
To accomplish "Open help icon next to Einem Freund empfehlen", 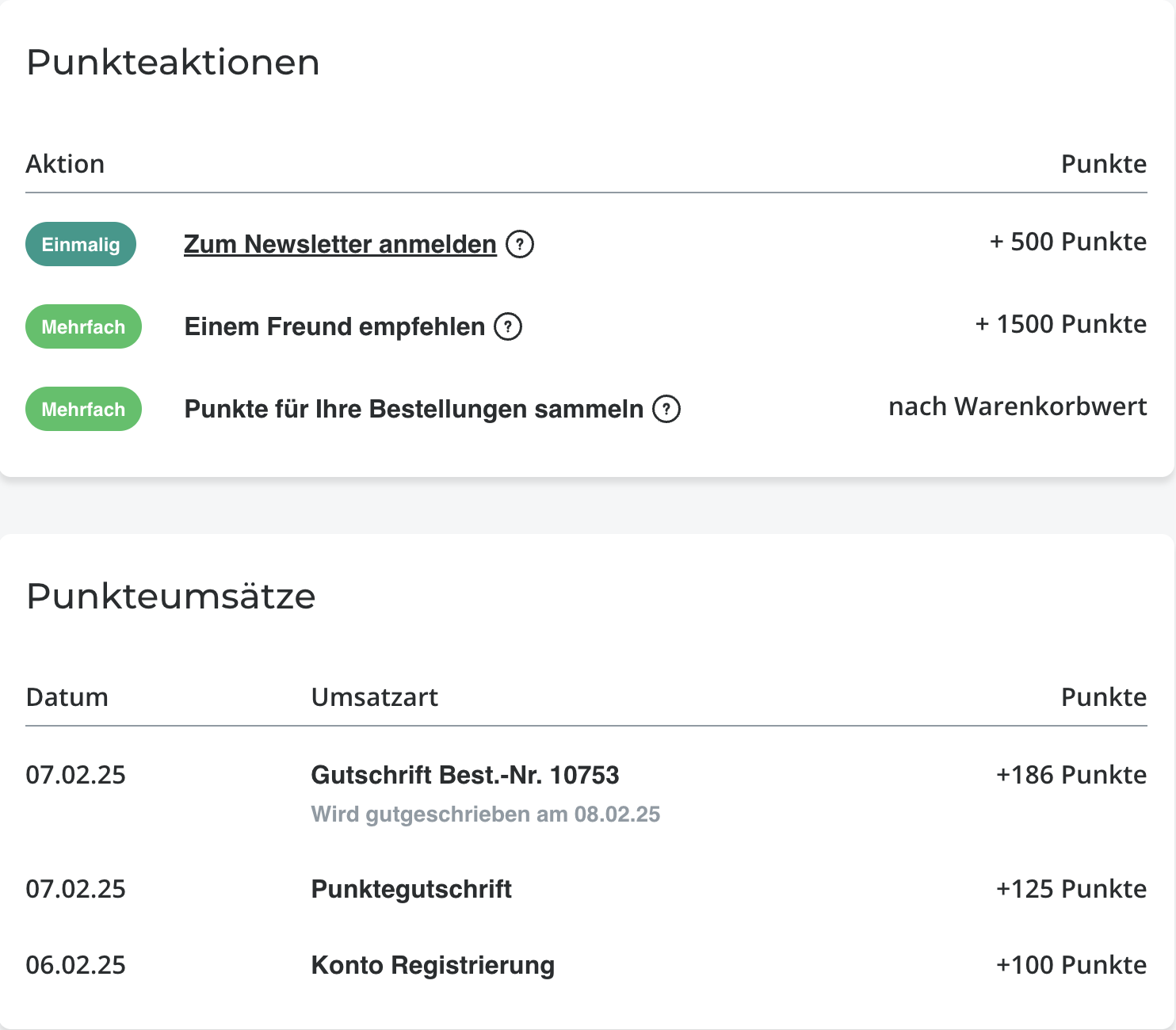I will point(508,326).
